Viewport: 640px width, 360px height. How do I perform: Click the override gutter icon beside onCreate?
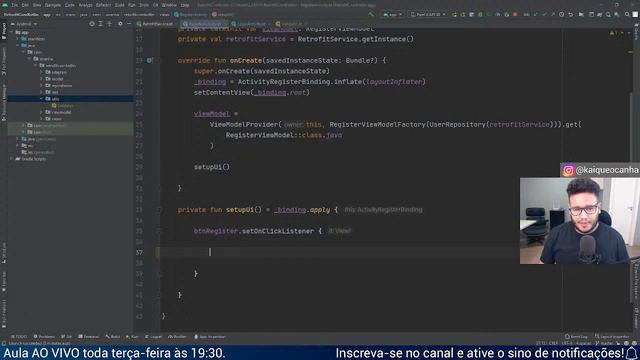pos(149,60)
